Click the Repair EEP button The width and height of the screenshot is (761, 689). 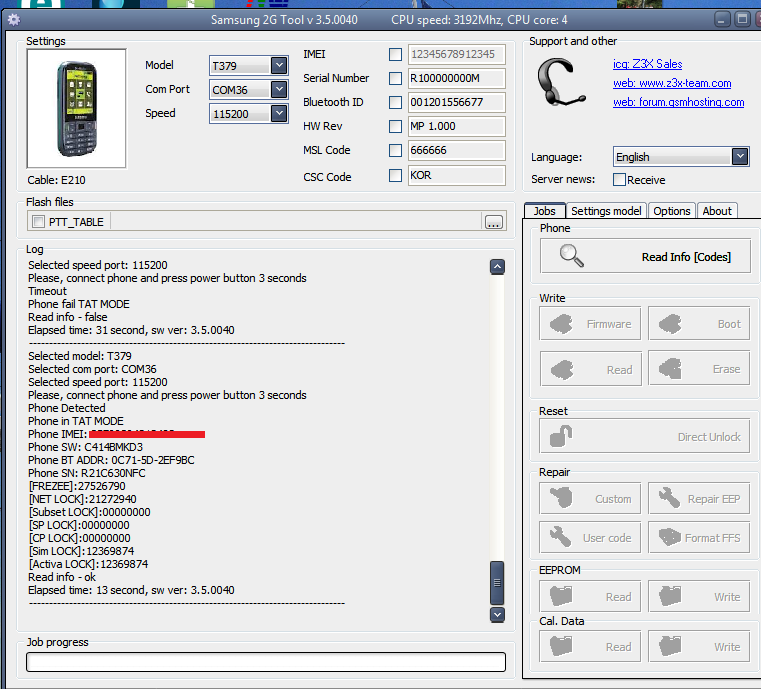point(699,498)
